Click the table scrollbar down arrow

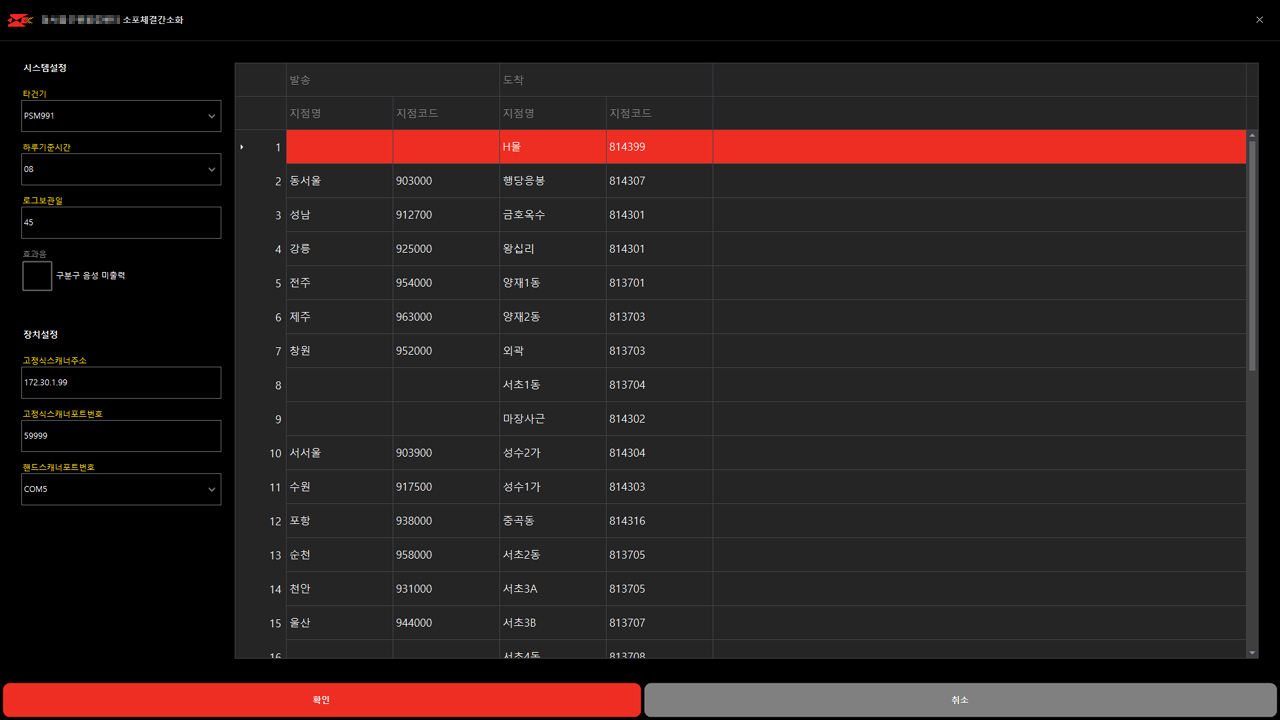1252,652
